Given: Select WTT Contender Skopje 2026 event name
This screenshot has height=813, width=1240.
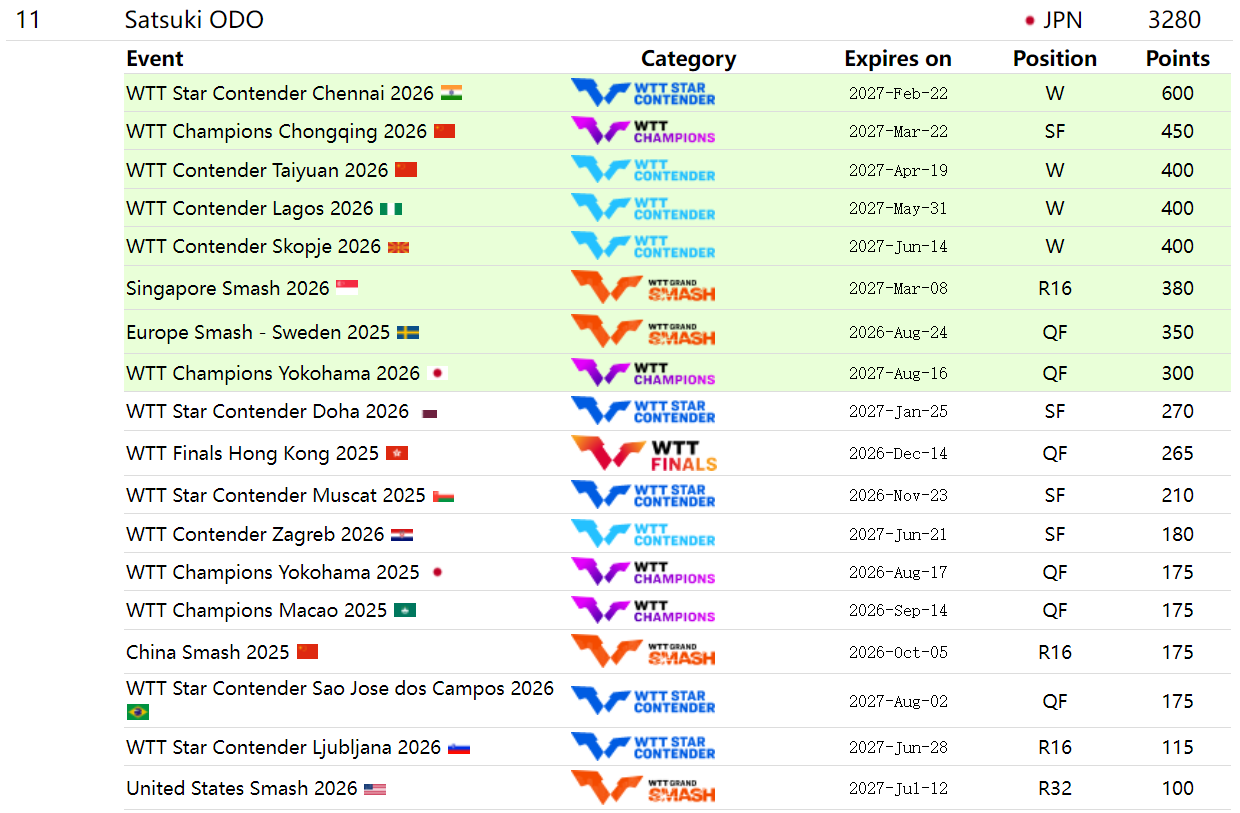Looking at the screenshot, I should [x=254, y=246].
